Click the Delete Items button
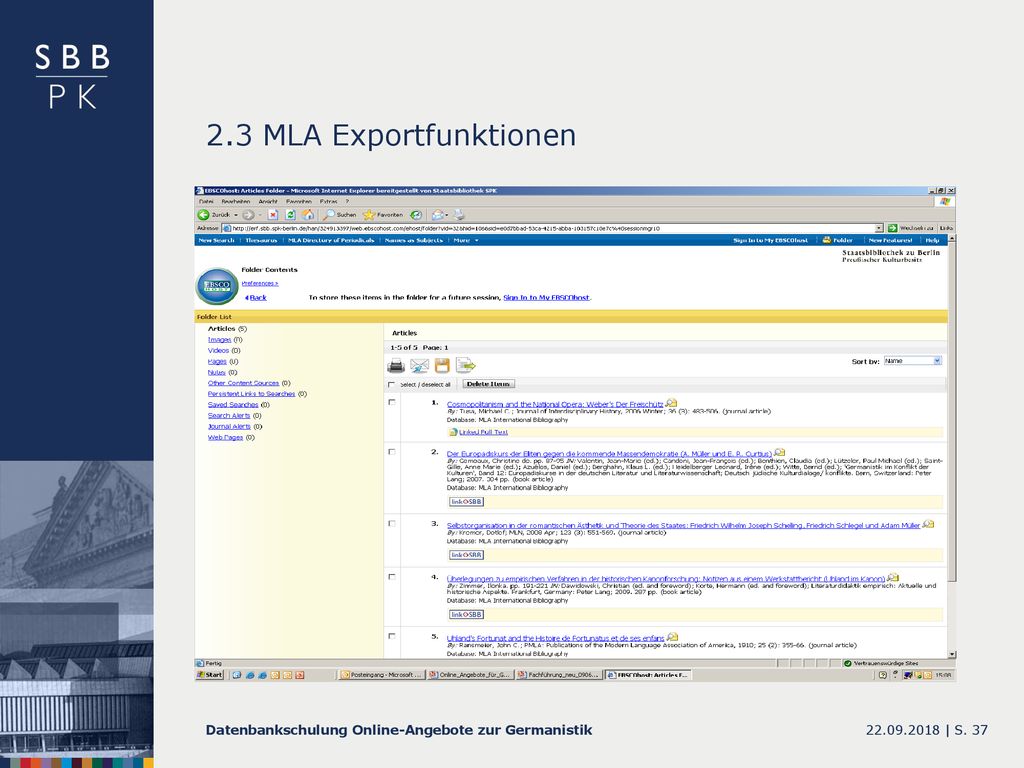Viewport: 1024px width, 768px height. (488, 384)
